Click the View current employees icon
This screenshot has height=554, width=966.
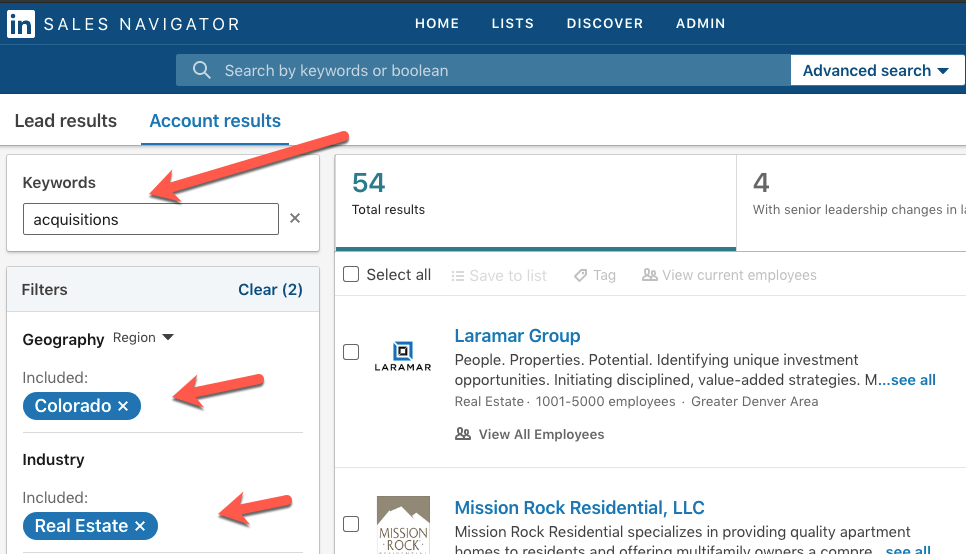(649, 275)
